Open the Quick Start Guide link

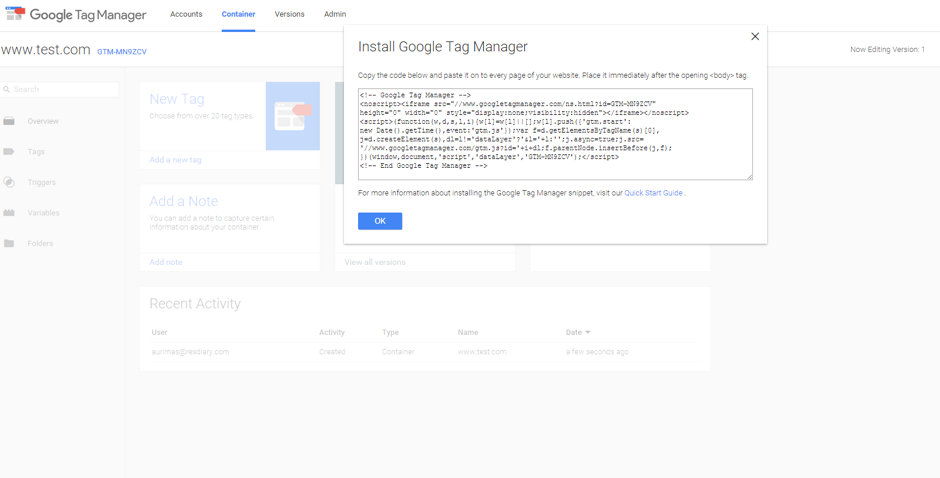point(653,193)
